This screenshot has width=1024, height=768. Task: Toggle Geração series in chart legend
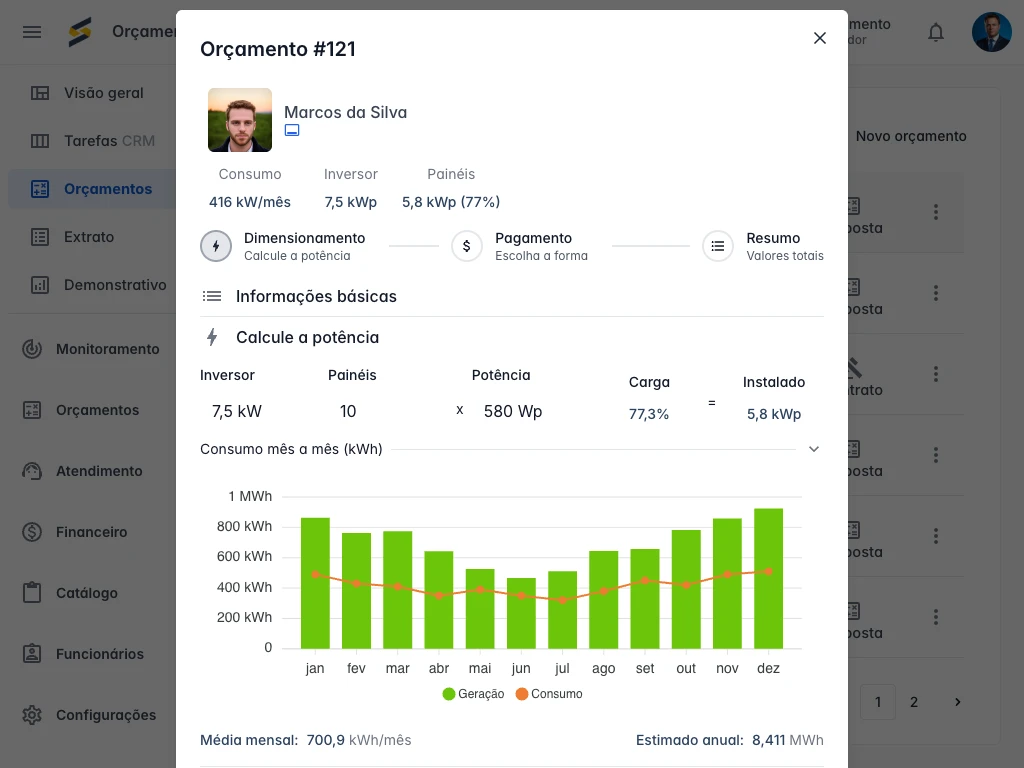click(474, 694)
